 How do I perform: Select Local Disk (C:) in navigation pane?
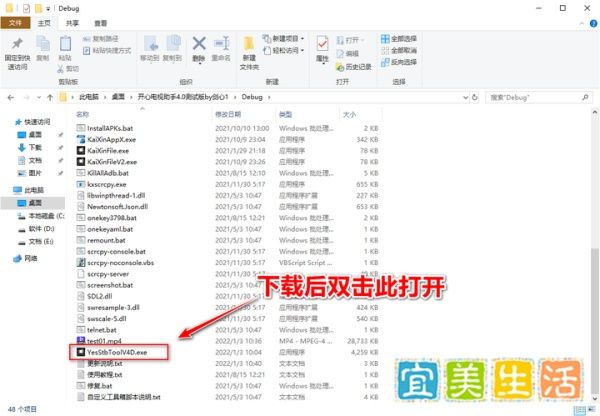41,216
